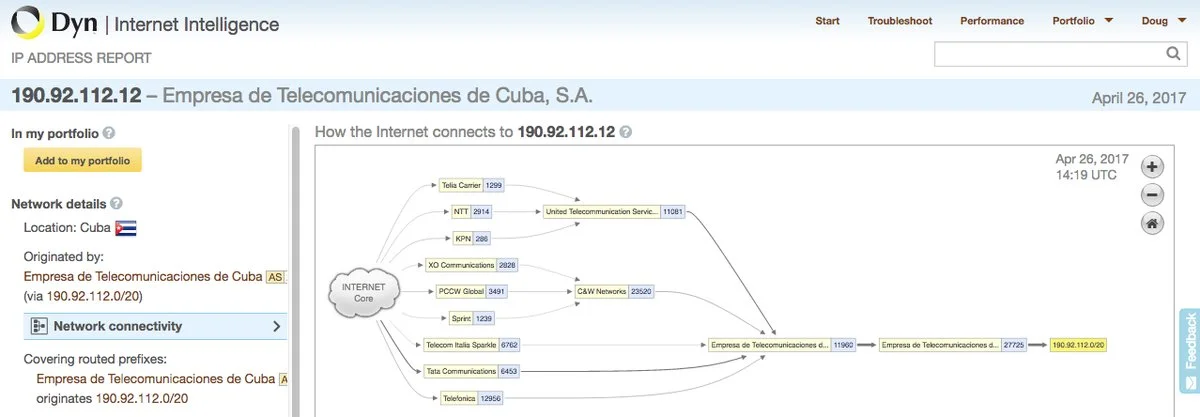Click the Dyn logo icon

click(x=27, y=22)
